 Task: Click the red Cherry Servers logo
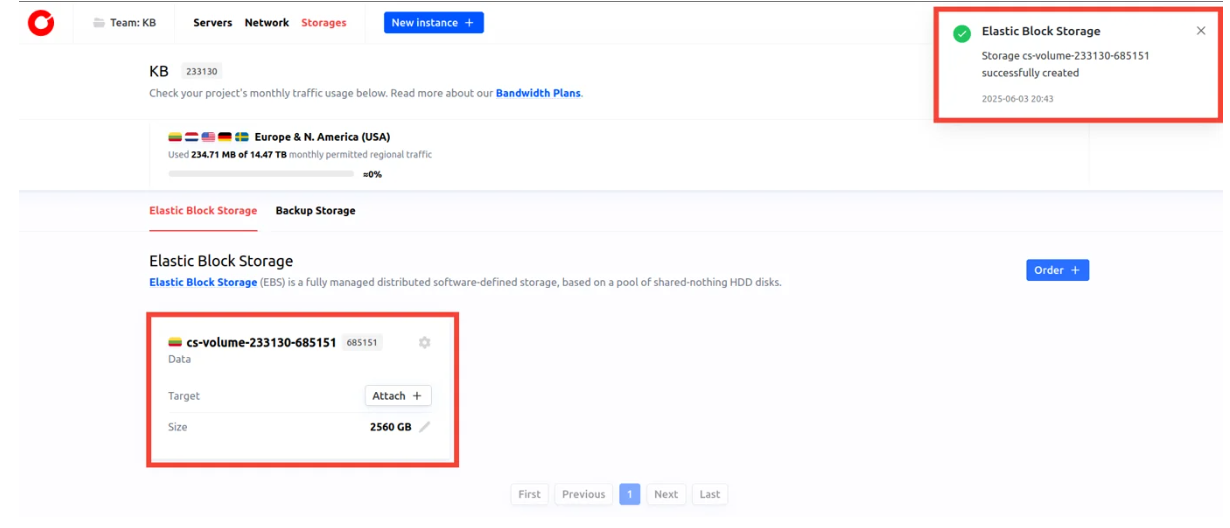41,23
